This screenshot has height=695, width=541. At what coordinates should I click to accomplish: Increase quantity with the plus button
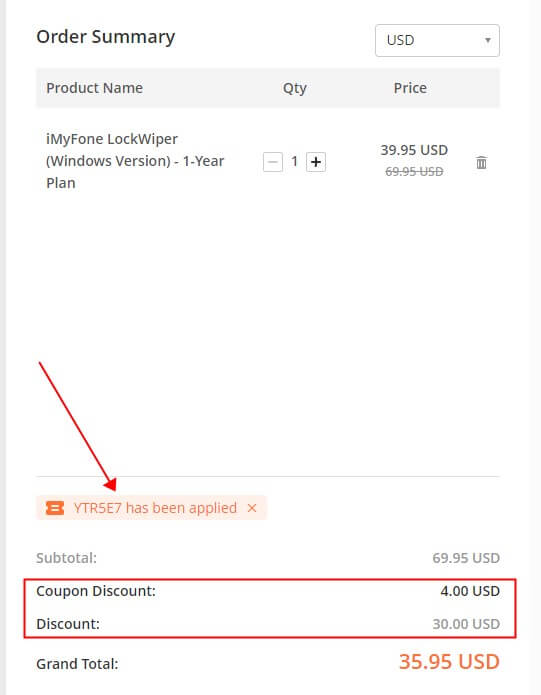pyautogui.click(x=316, y=162)
